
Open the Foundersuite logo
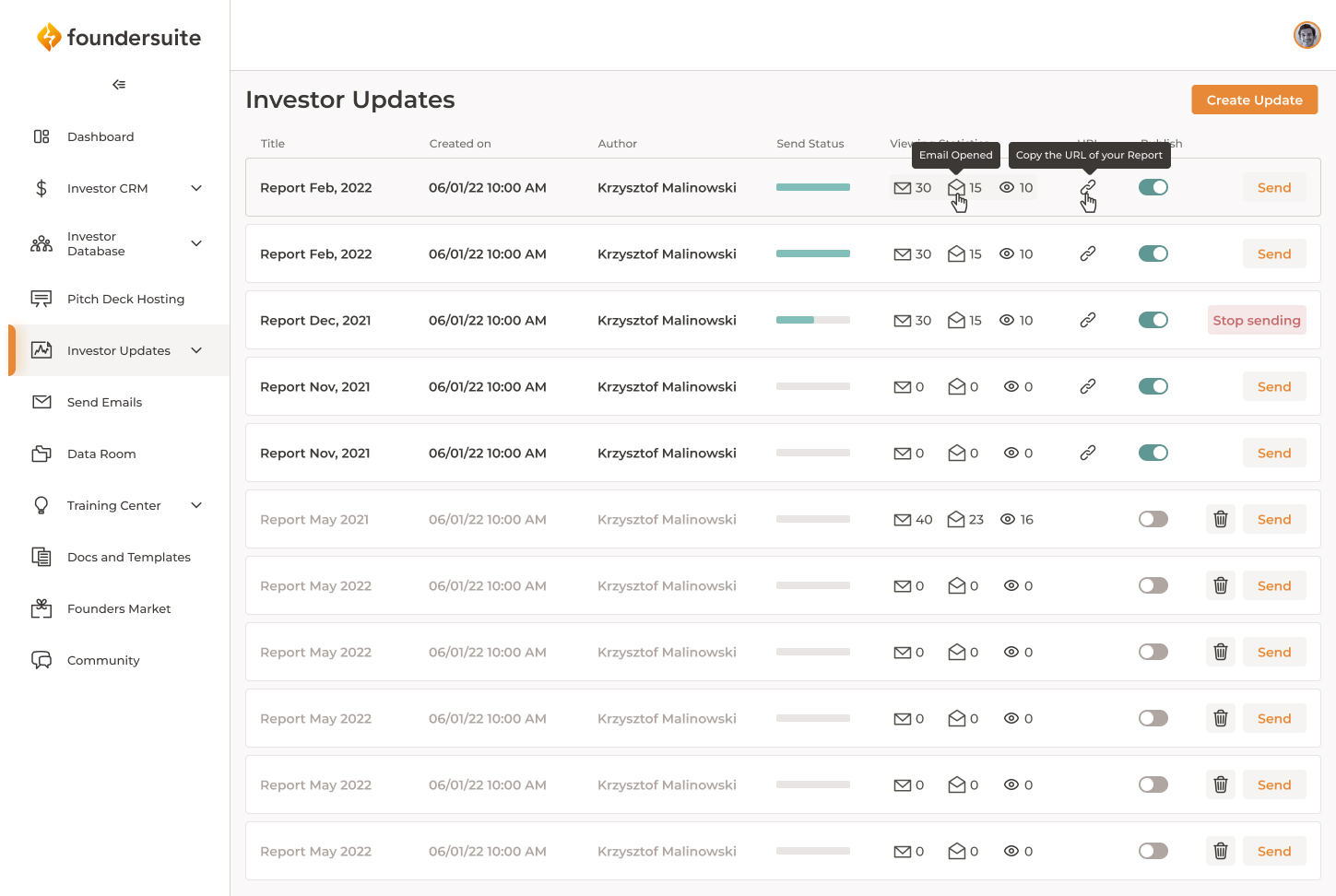[118, 37]
